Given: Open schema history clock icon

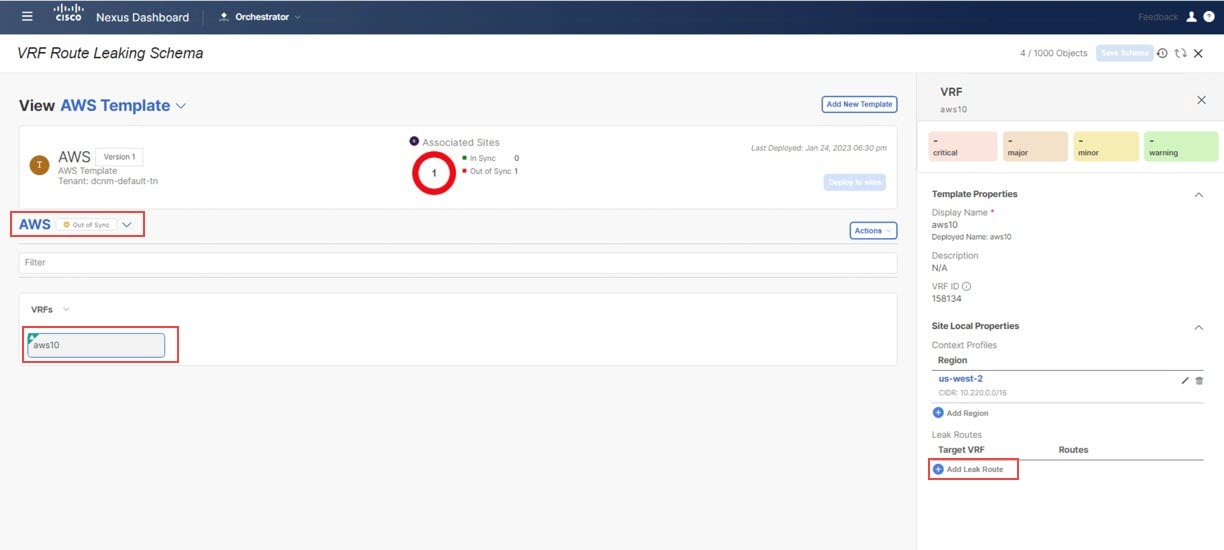Looking at the screenshot, I should pos(1162,53).
